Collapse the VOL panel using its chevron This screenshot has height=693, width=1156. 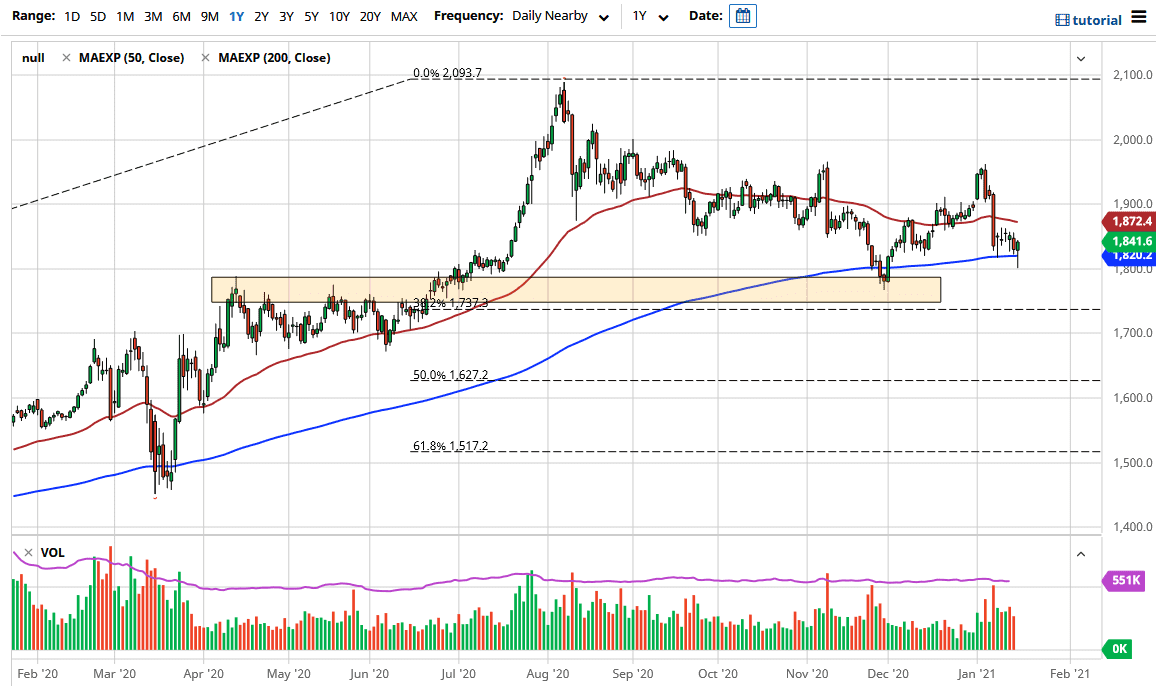point(1081,553)
